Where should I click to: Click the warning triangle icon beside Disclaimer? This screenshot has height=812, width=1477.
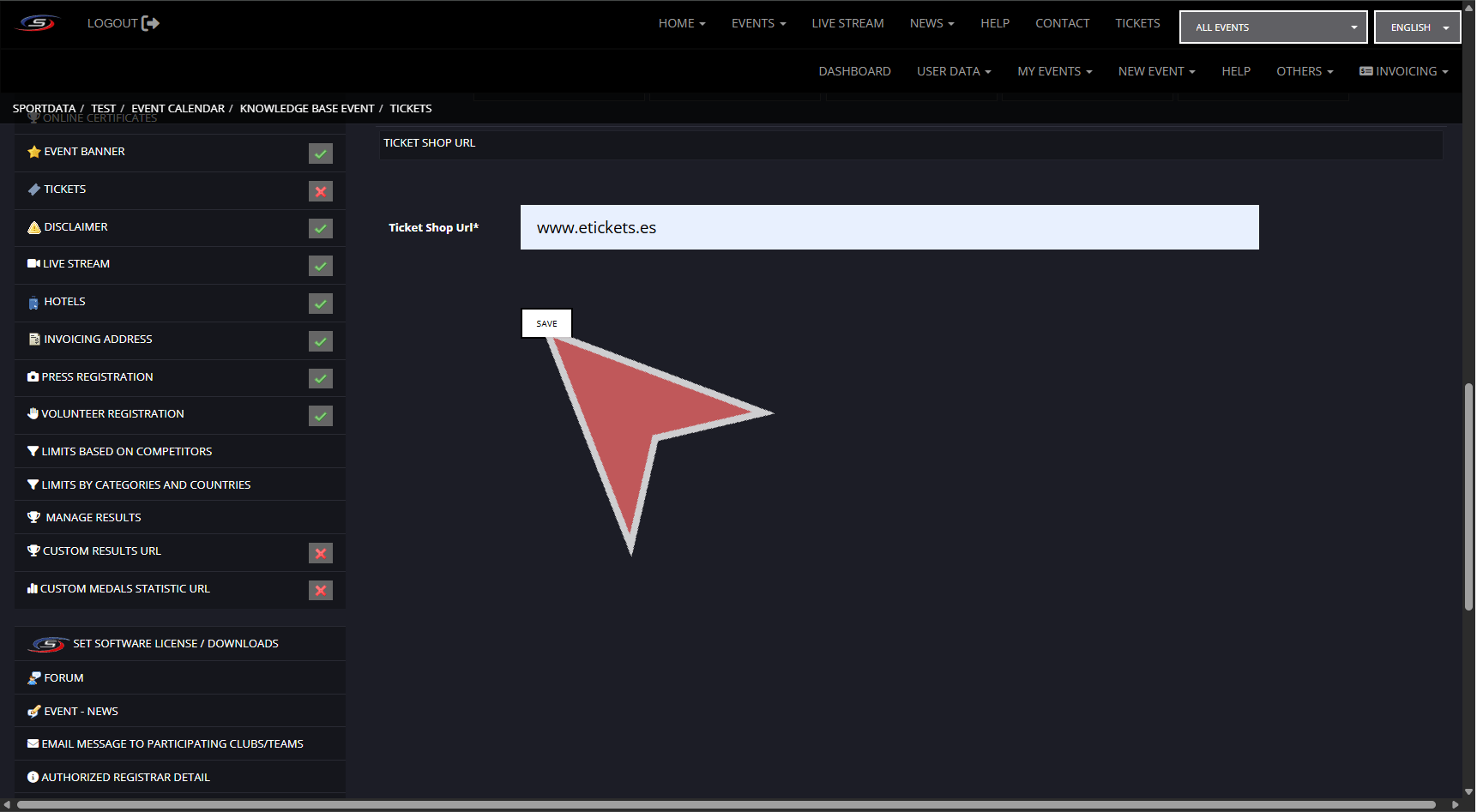(34, 227)
